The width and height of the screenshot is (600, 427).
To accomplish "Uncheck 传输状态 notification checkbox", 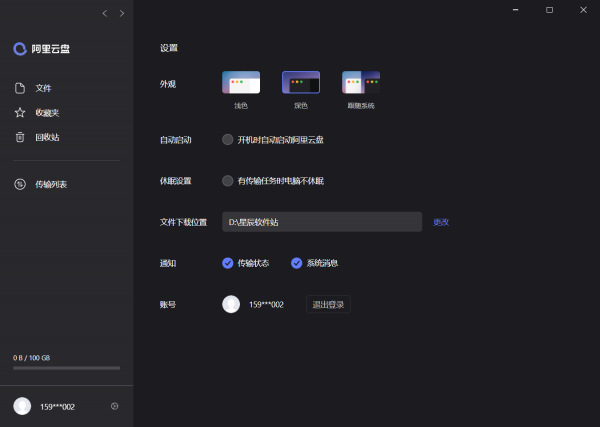I will tap(228, 263).
